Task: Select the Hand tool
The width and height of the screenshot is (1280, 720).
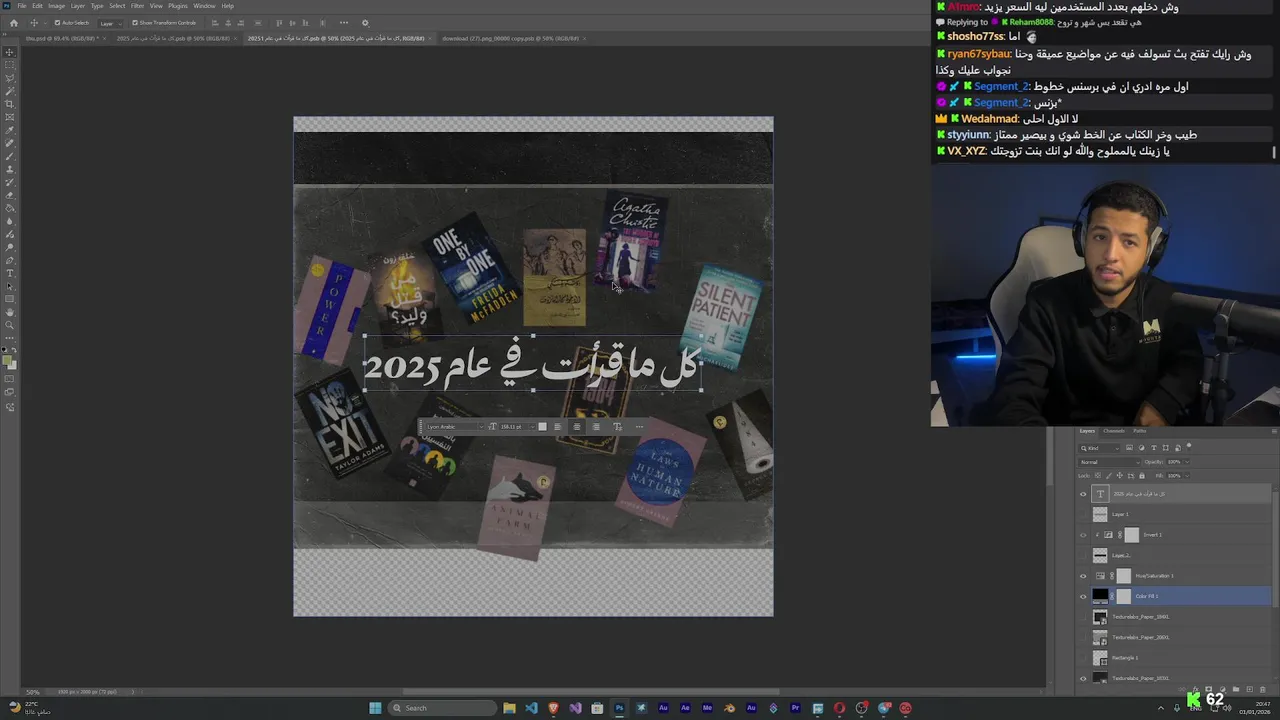Action: 9,312
